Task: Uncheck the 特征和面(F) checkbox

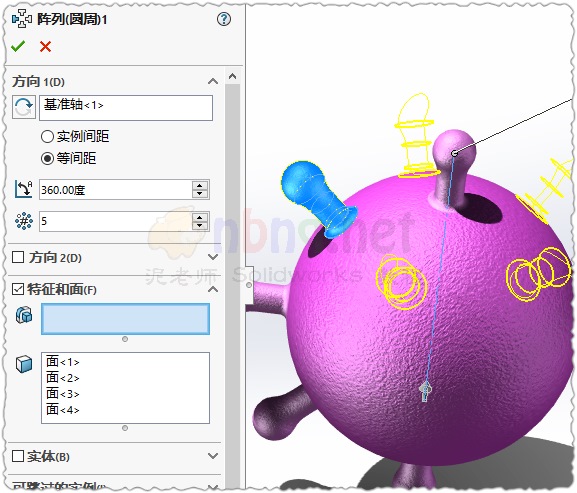Action: (18, 289)
